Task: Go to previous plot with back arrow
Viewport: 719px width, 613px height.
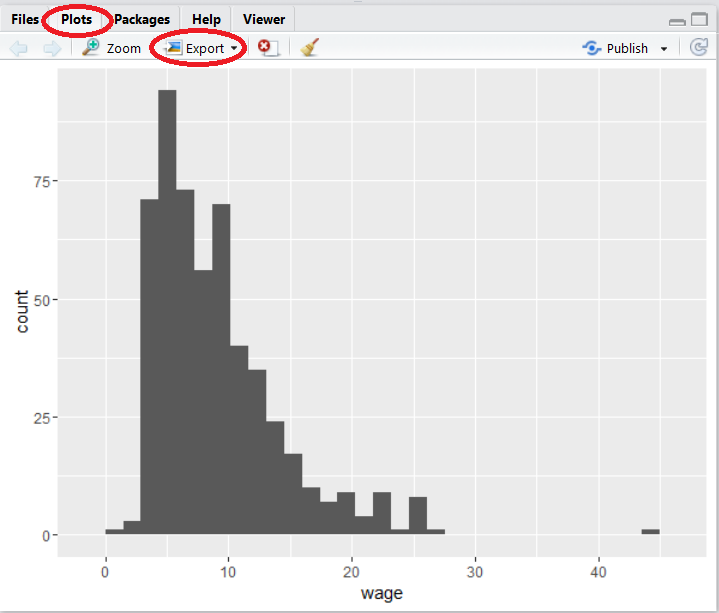Action: point(18,48)
